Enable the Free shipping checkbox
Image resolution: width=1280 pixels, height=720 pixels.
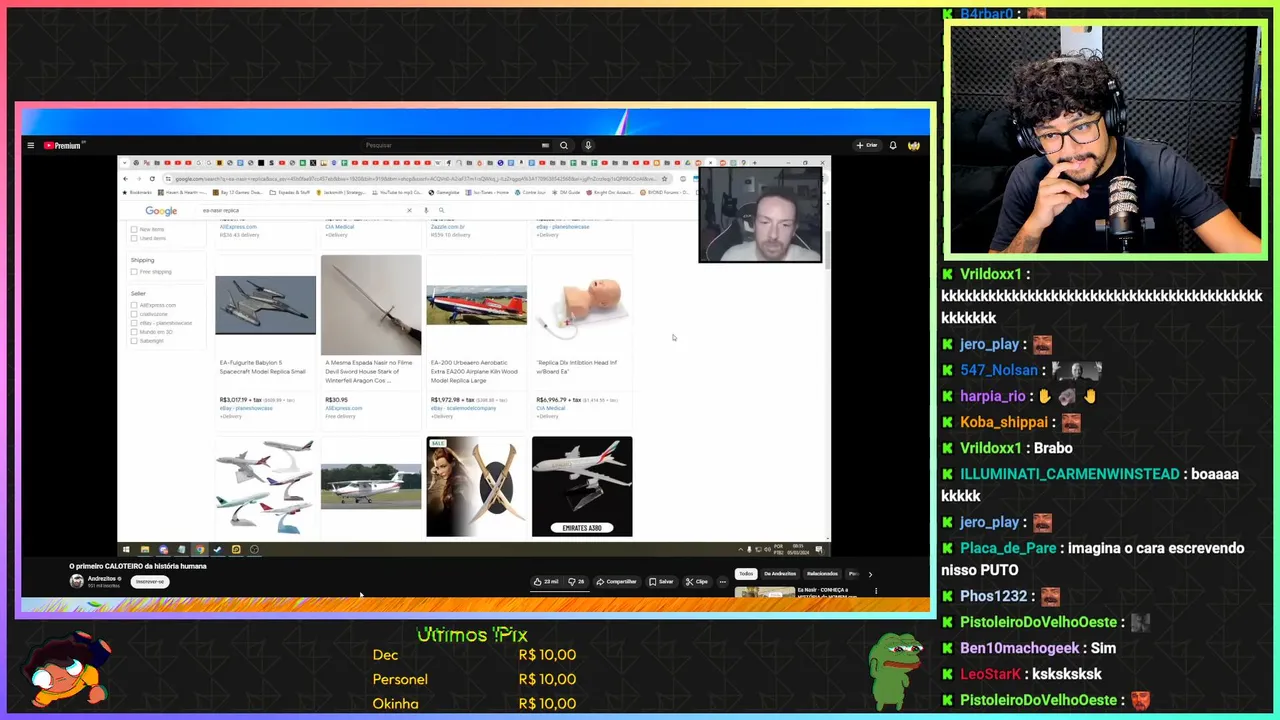click(x=134, y=272)
